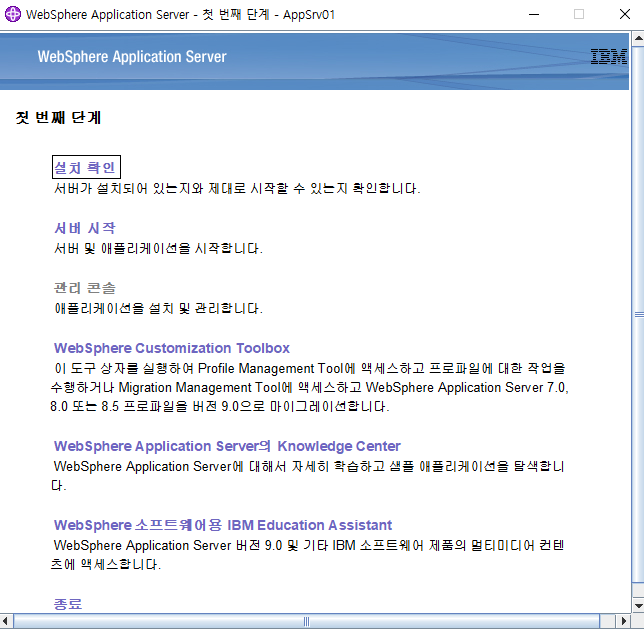This screenshot has width=644, height=629.
Task: Click the description beginning '서버가 설치되어 있는지와'
Action: pyautogui.click(x=237, y=188)
